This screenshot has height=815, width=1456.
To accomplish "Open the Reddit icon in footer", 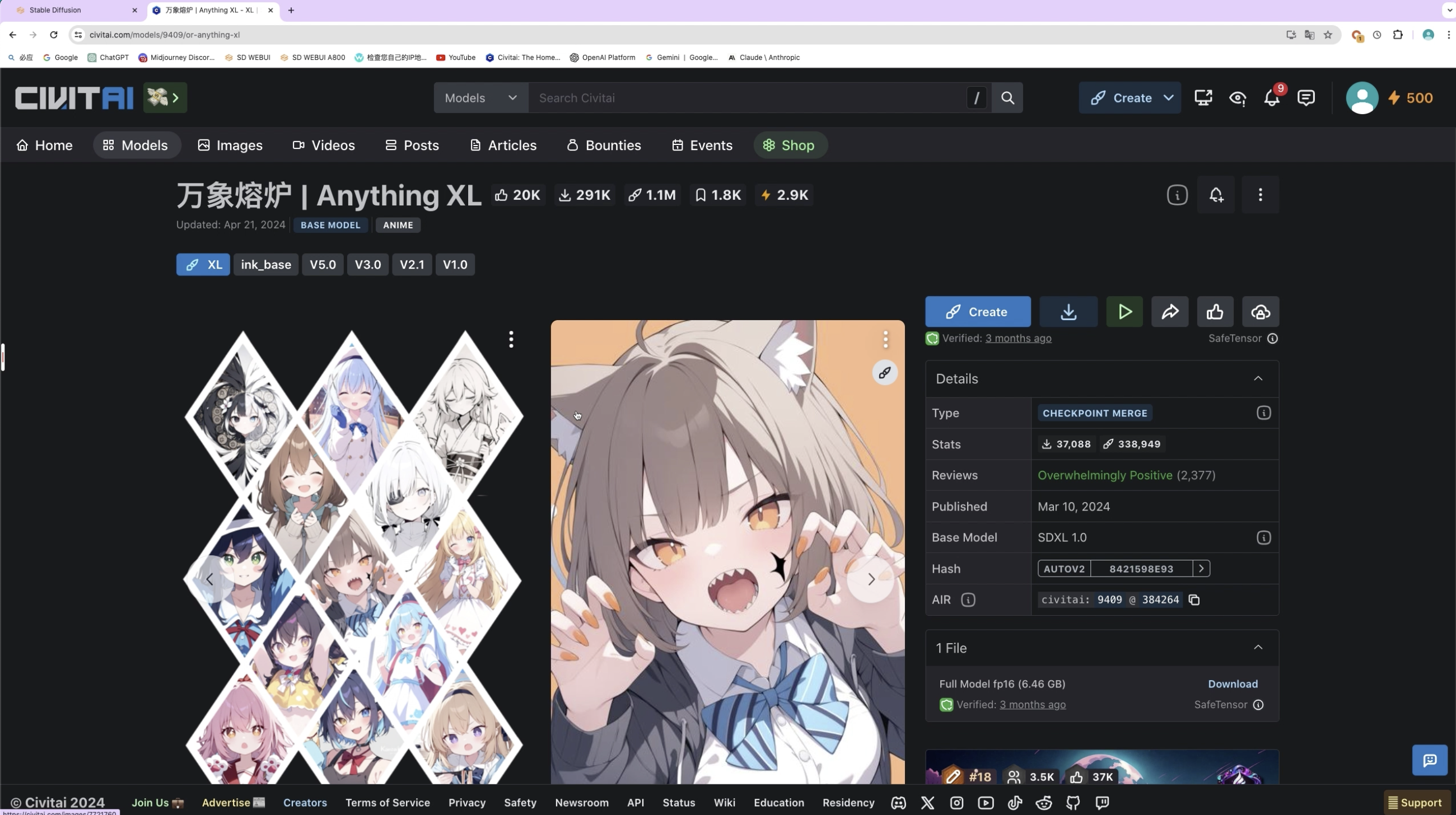I will point(1044,803).
